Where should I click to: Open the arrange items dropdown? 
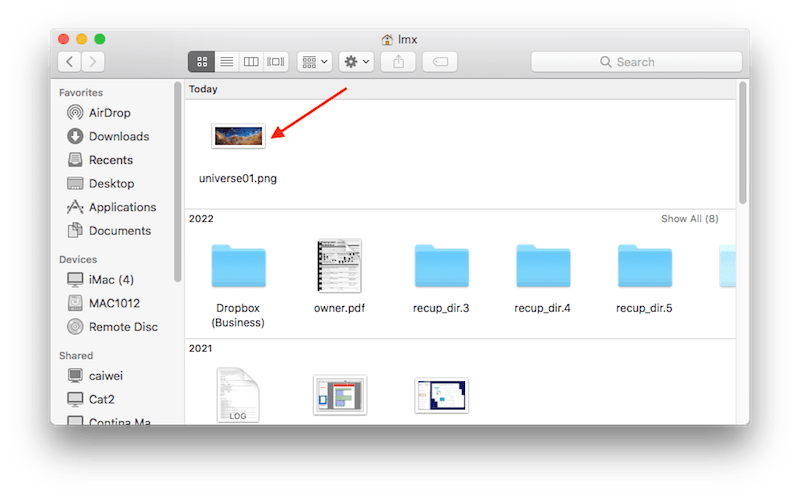click(x=315, y=62)
